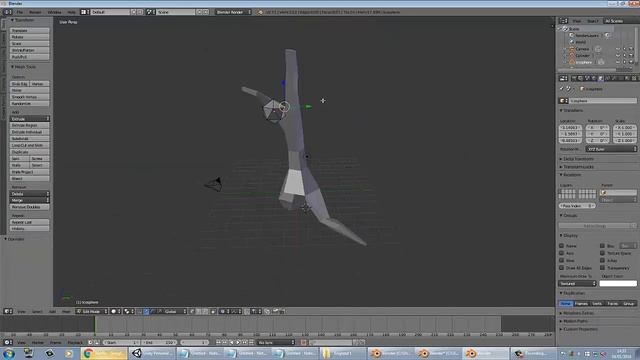Jump to the timeline start frame

coord(218,342)
